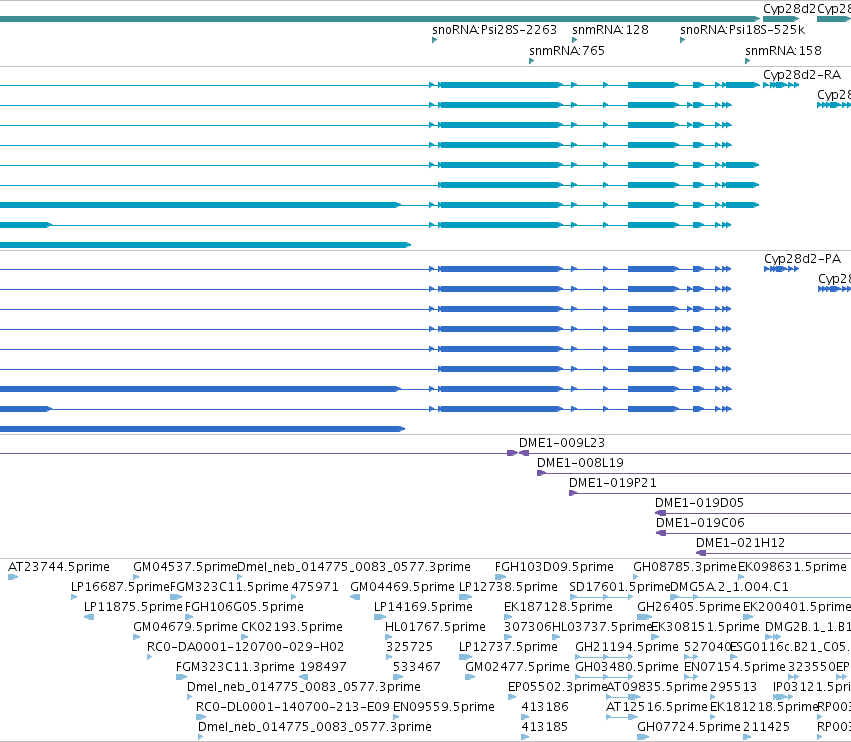
Task: Select the snoRNA:Psi18S-525k feature arrow
Action: [x=683, y=40]
